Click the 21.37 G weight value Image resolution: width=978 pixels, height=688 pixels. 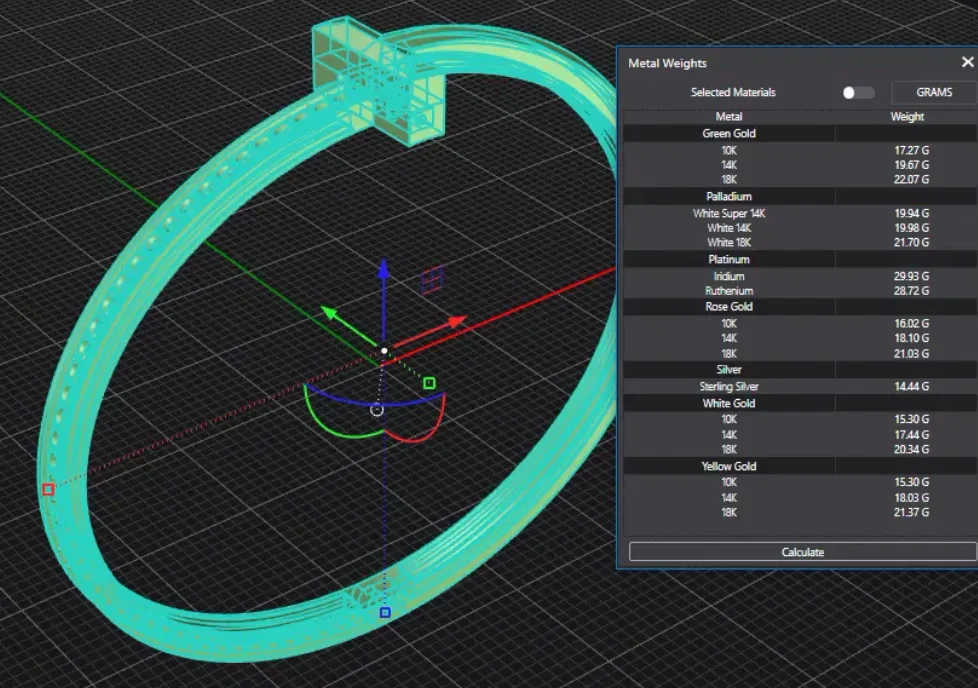point(911,513)
